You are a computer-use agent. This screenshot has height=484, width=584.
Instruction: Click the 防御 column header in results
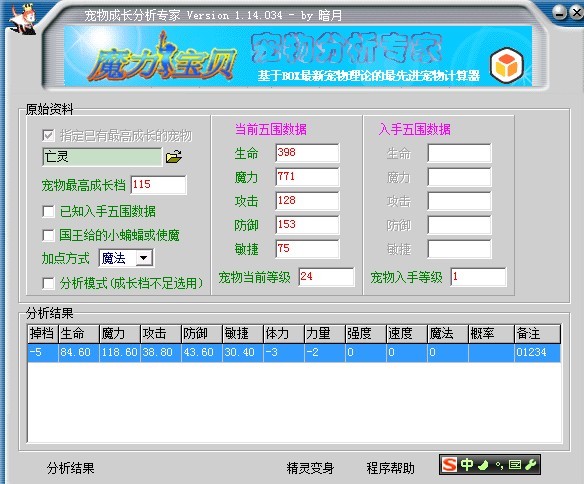click(x=201, y=334)
